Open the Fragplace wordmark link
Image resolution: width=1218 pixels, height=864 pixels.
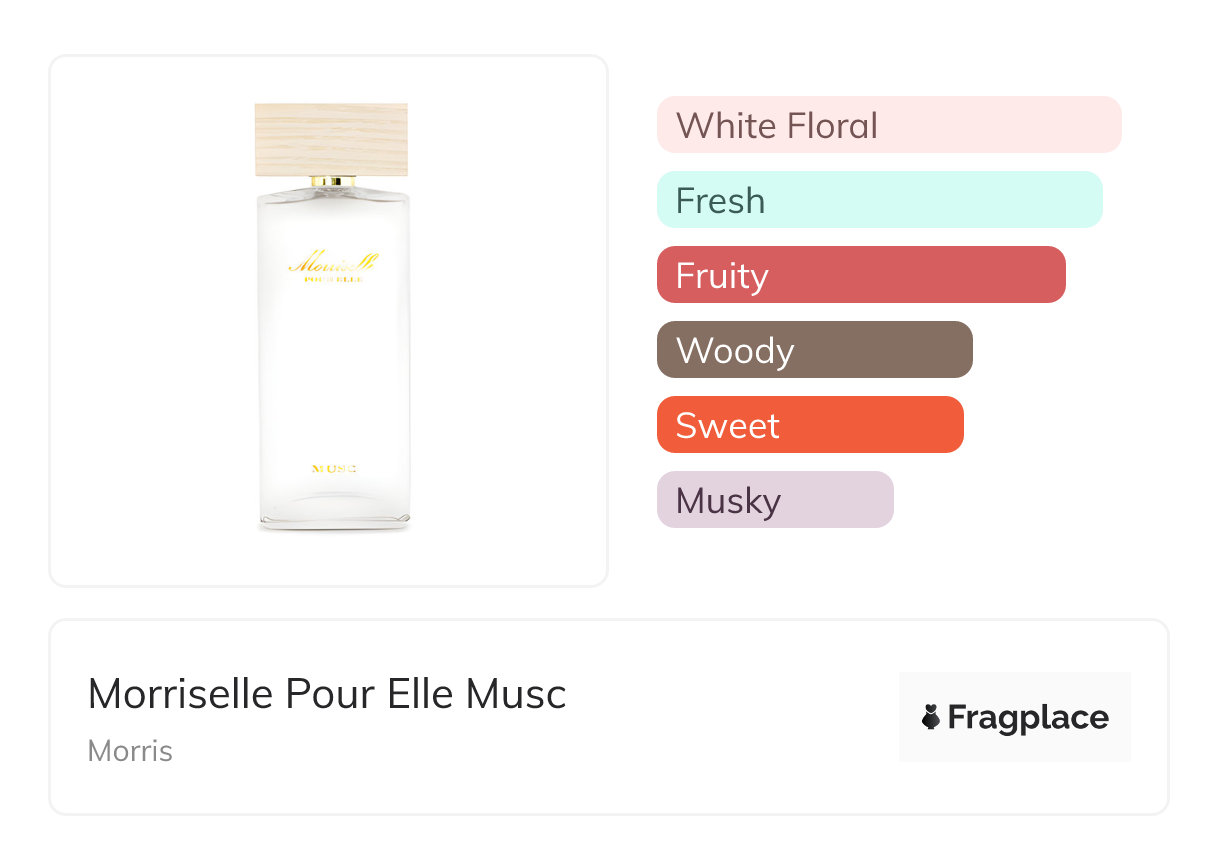point(1028,718)
